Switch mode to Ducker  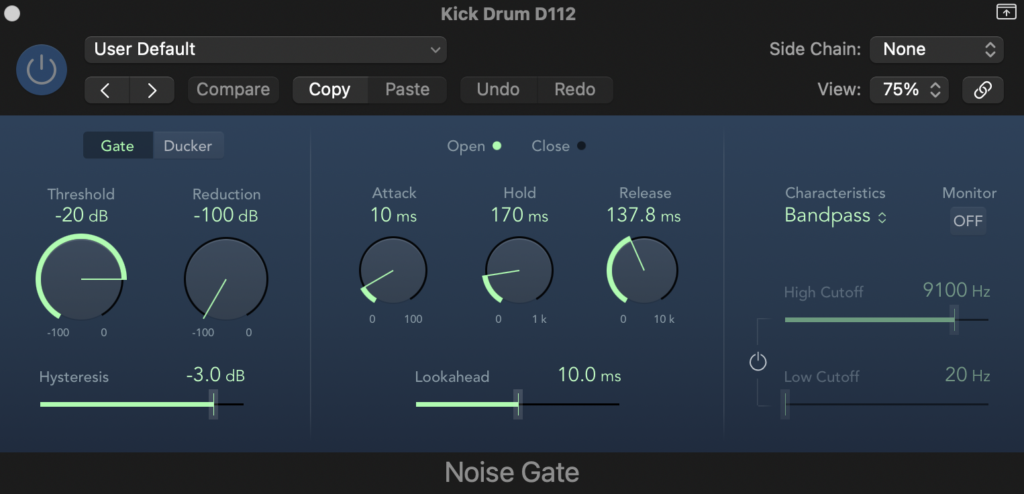coord(188,146)
